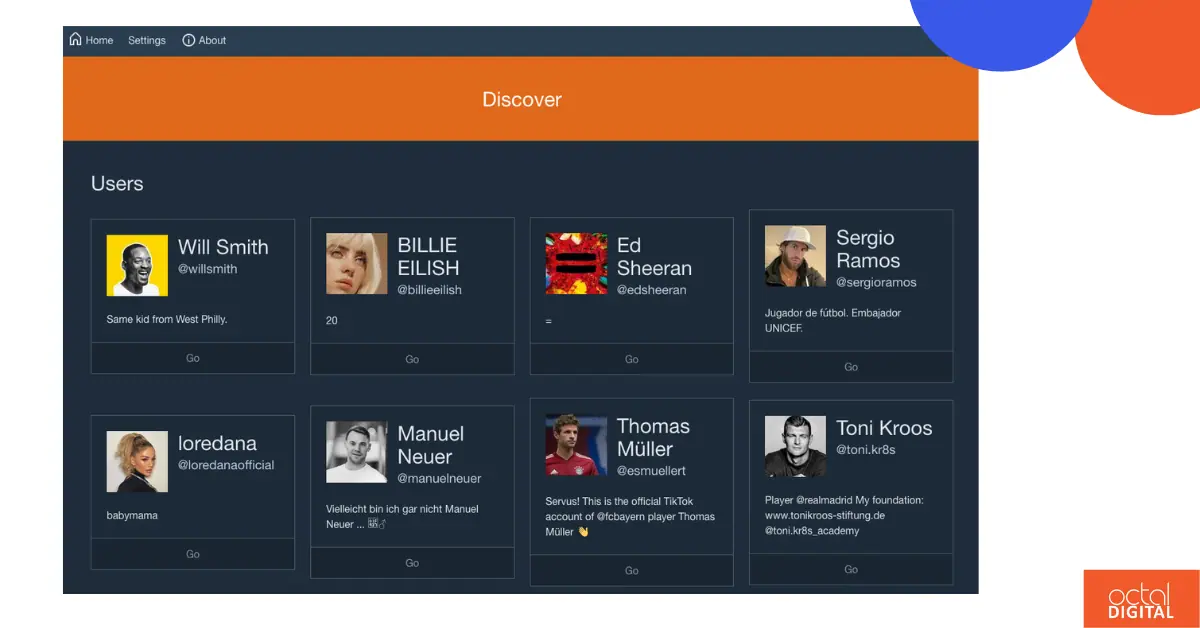
Task: Click the @sergioramos handle
Action: pos(876,282)
